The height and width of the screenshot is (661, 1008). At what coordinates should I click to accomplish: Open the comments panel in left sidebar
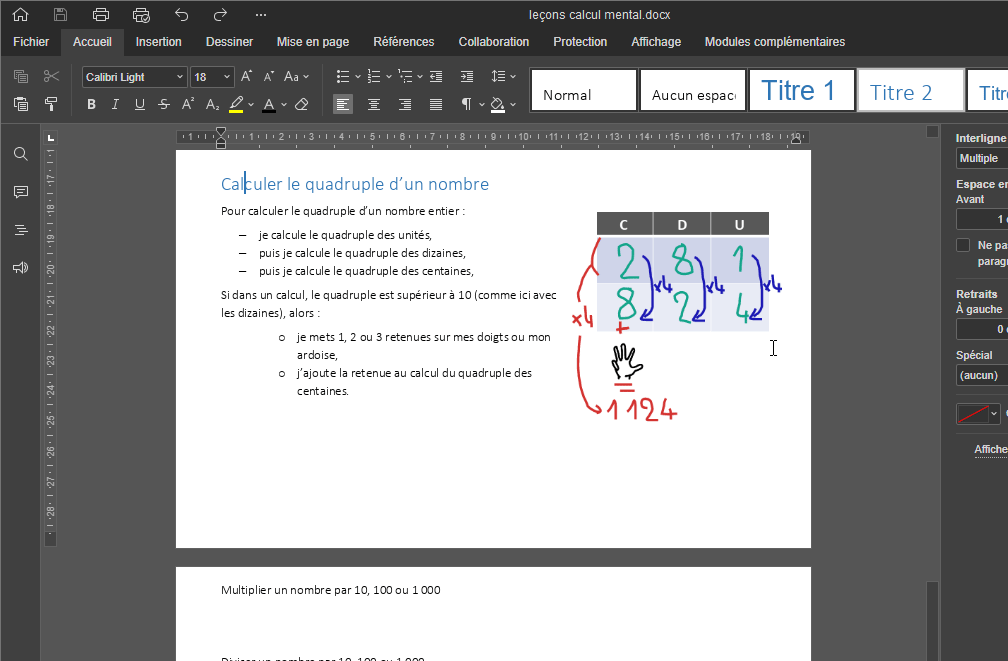pyautogui.click(x=21, y=192)
